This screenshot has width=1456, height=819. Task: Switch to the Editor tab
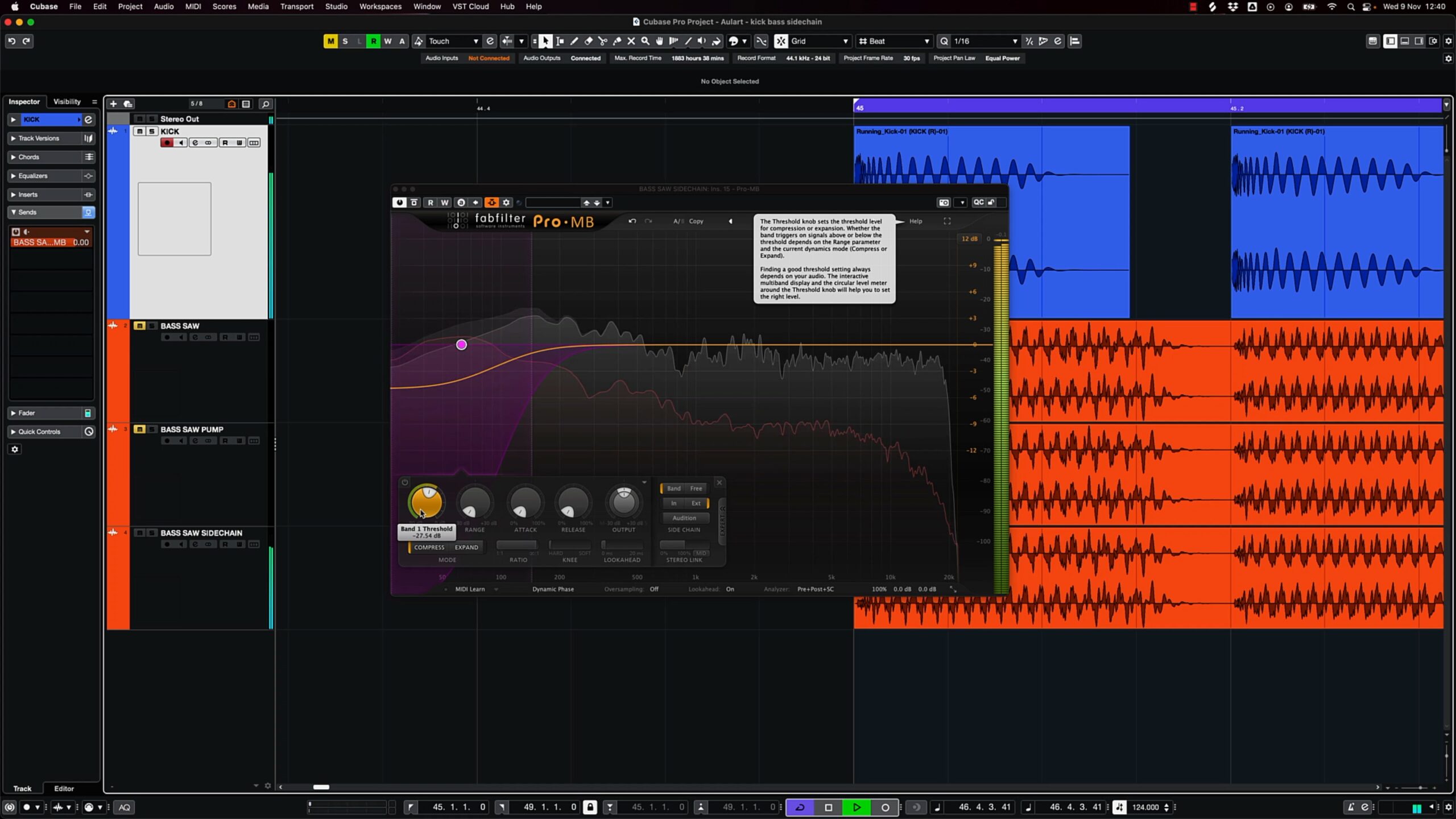(64, 788)
